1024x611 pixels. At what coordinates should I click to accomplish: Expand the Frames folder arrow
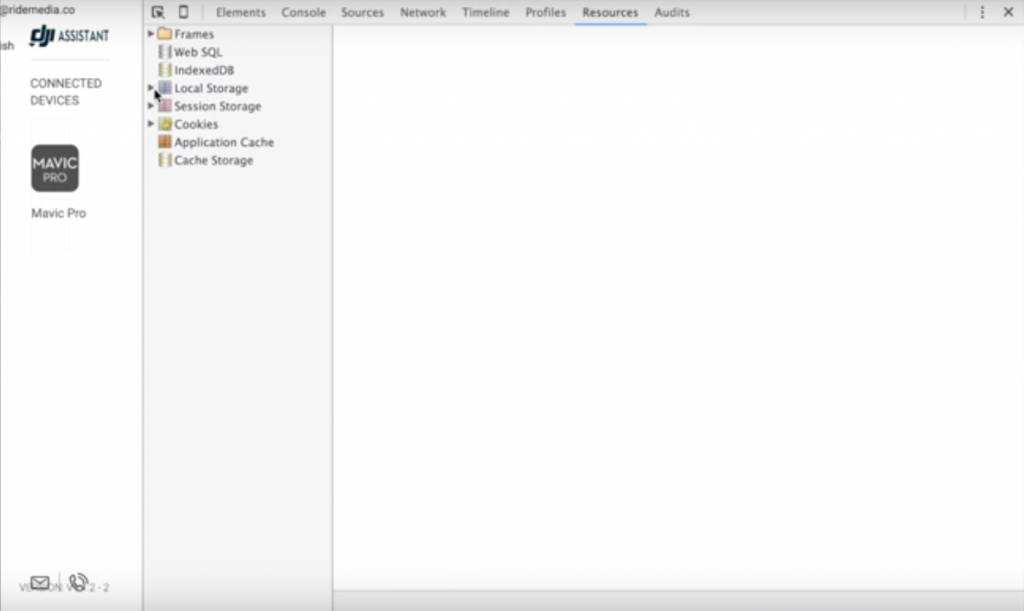(x=151, y=34)
